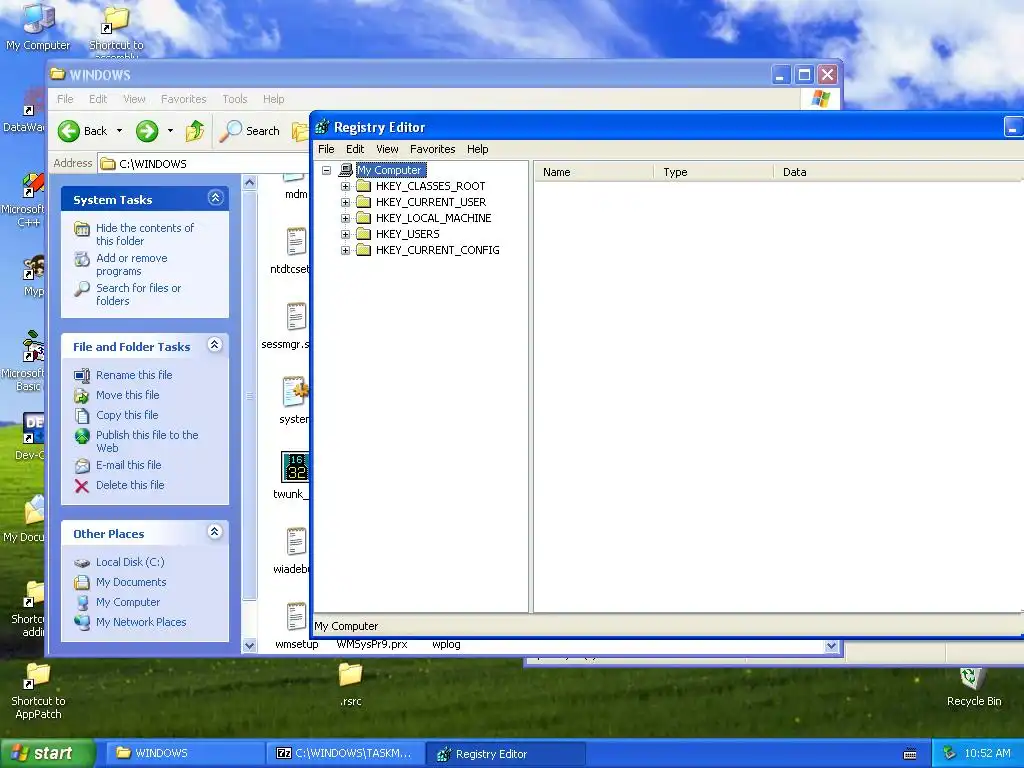1024x768 pixels.
Task: Open My Computer in Other Places
Action: 127,602
